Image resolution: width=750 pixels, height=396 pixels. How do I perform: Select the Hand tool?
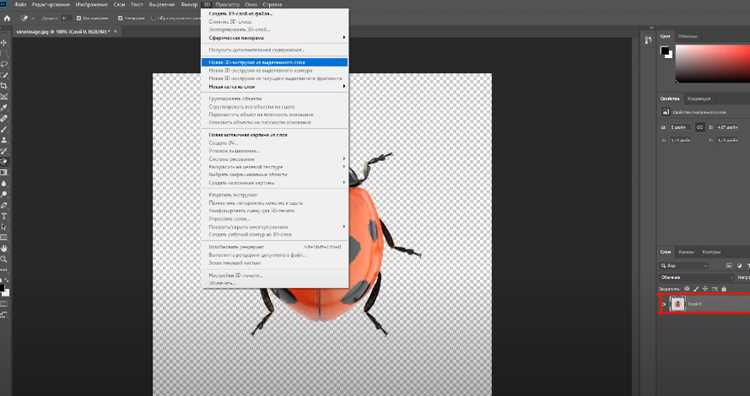4,248
